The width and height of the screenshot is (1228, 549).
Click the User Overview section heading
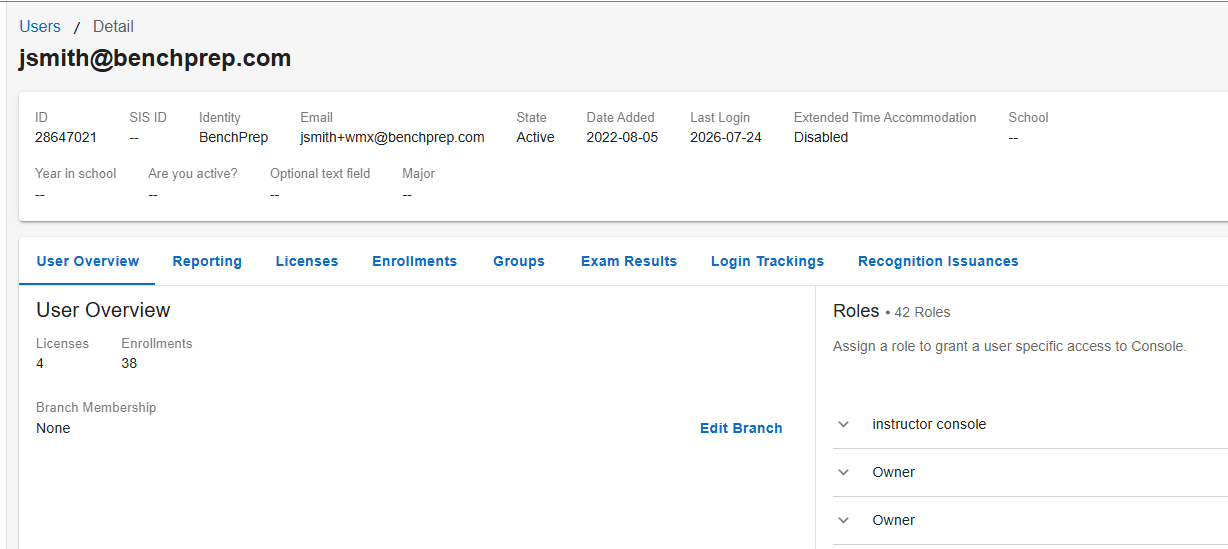[x=103, y=310]
